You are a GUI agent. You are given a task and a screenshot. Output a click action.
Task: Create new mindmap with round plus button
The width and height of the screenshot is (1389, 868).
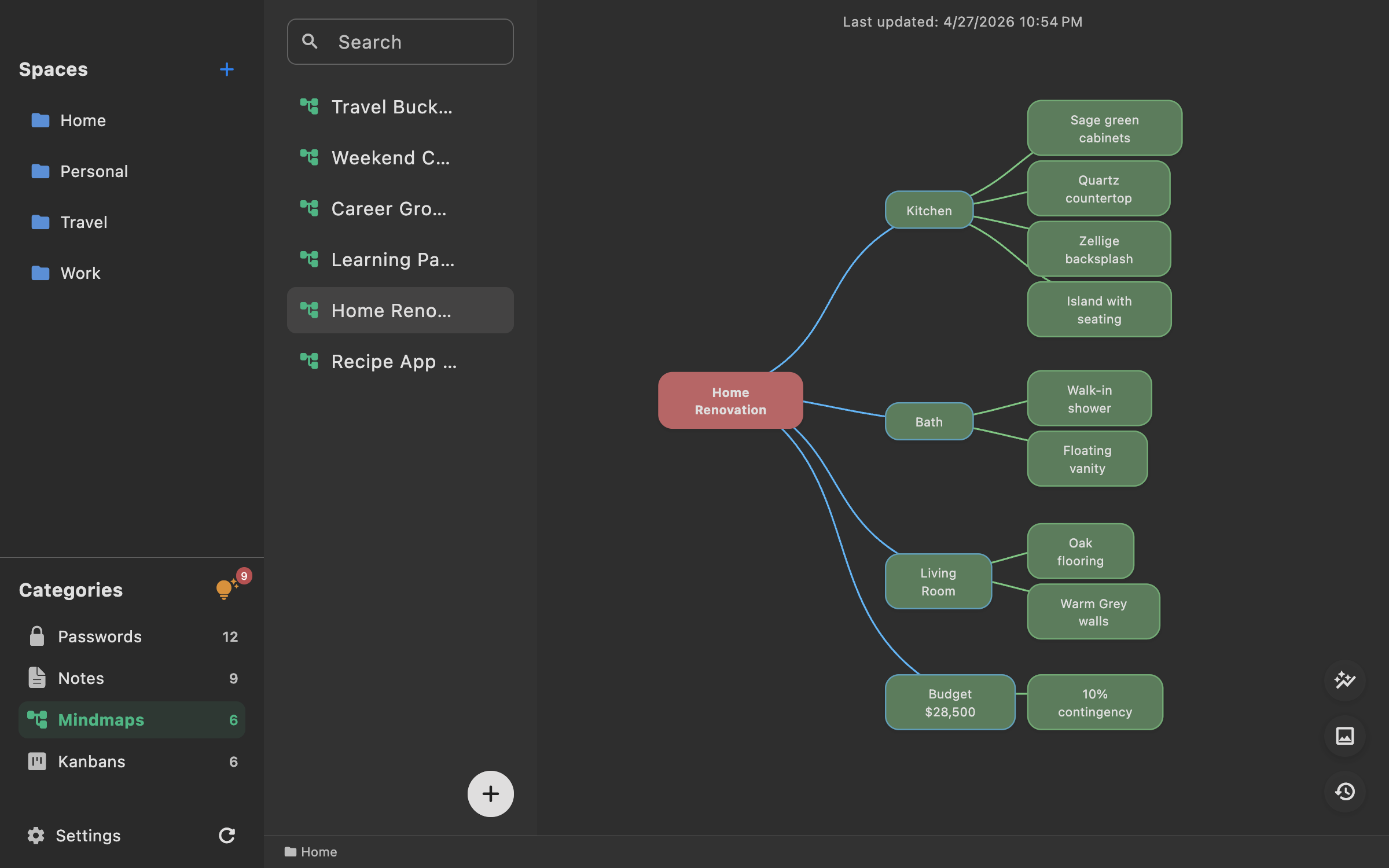coord(490,793)
